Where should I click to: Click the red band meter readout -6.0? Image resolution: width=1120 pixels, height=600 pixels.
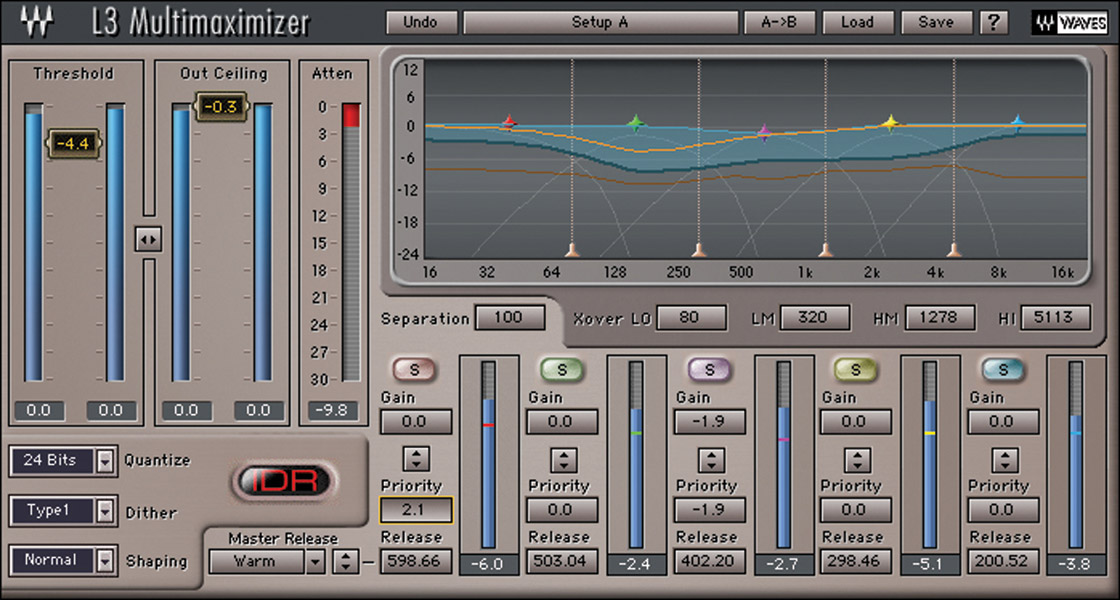[489, 564]
